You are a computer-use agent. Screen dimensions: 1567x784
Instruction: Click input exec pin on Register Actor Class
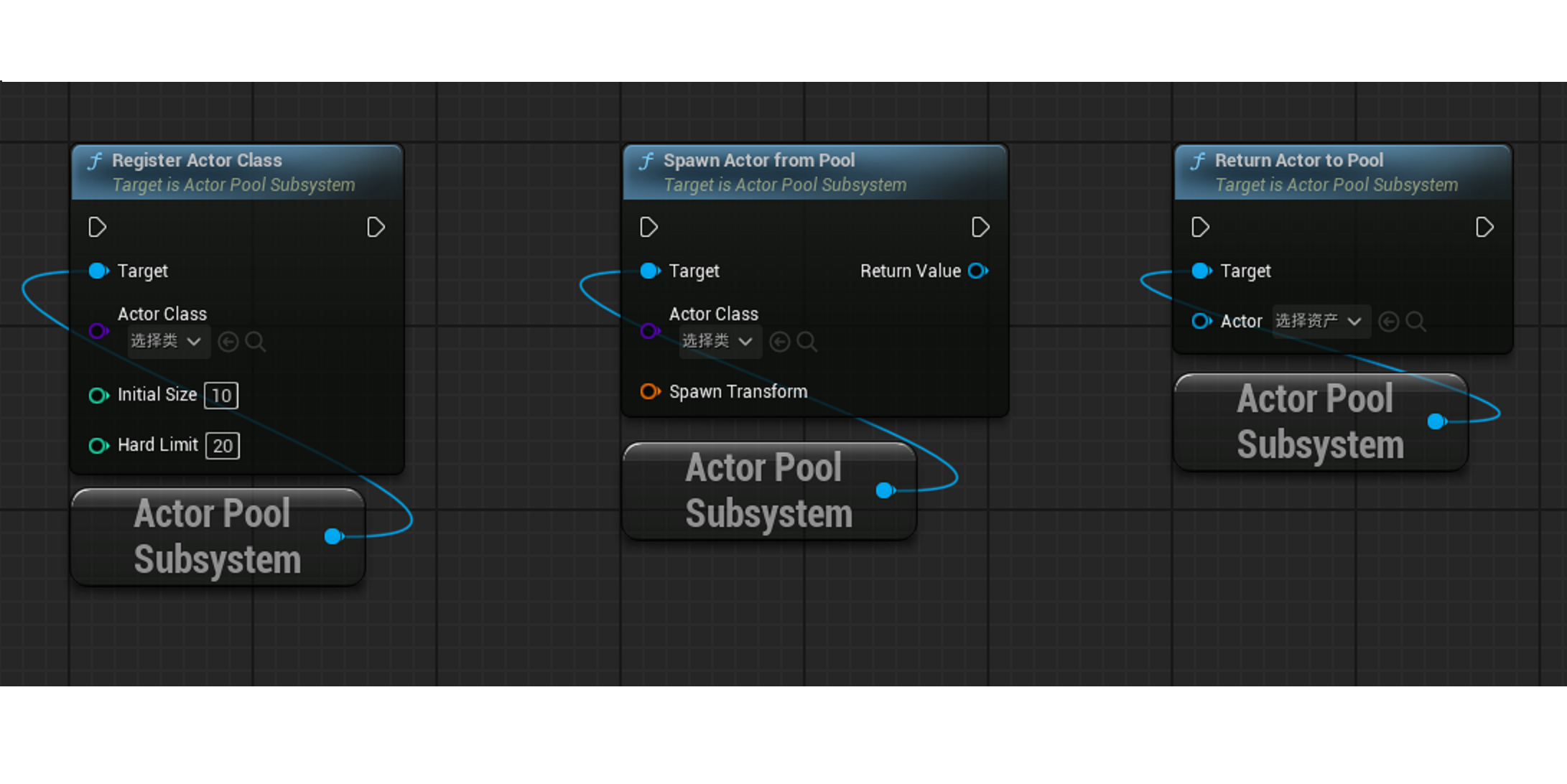97,228
